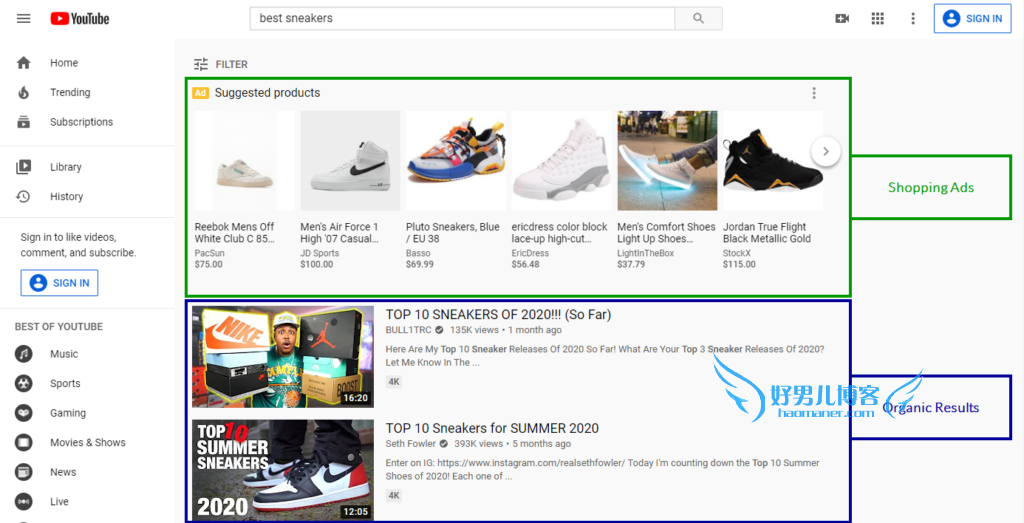Open the hamburger guide menu
The width and height of the screenshot is (1024, 523).
24,18
